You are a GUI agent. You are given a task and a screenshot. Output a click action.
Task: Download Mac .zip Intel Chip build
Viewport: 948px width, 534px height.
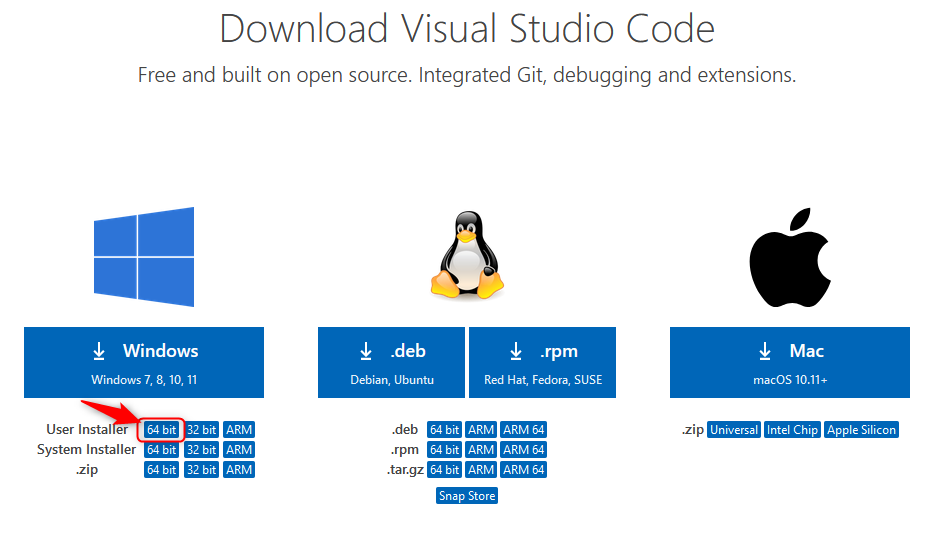click(792, 429)
